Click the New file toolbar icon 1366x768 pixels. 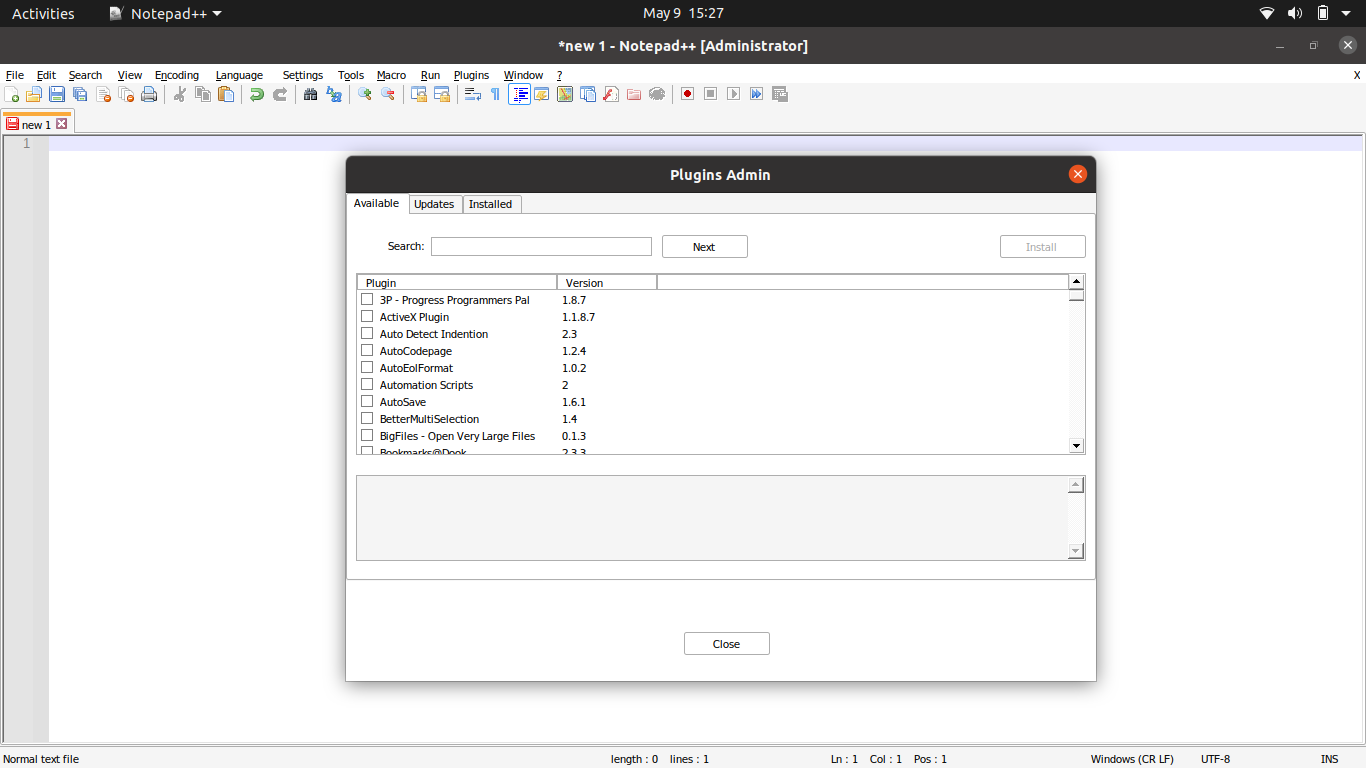click(x=12, y=94)
